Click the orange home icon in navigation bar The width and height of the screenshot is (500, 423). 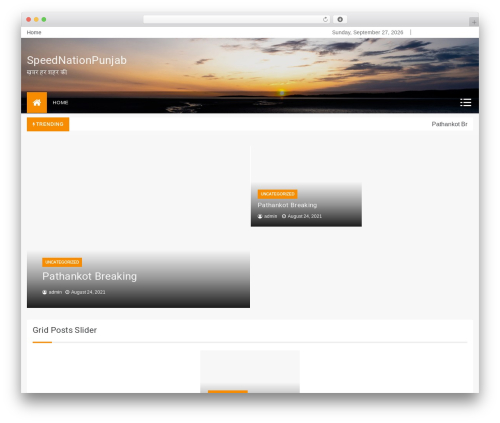tap(37, 102)
